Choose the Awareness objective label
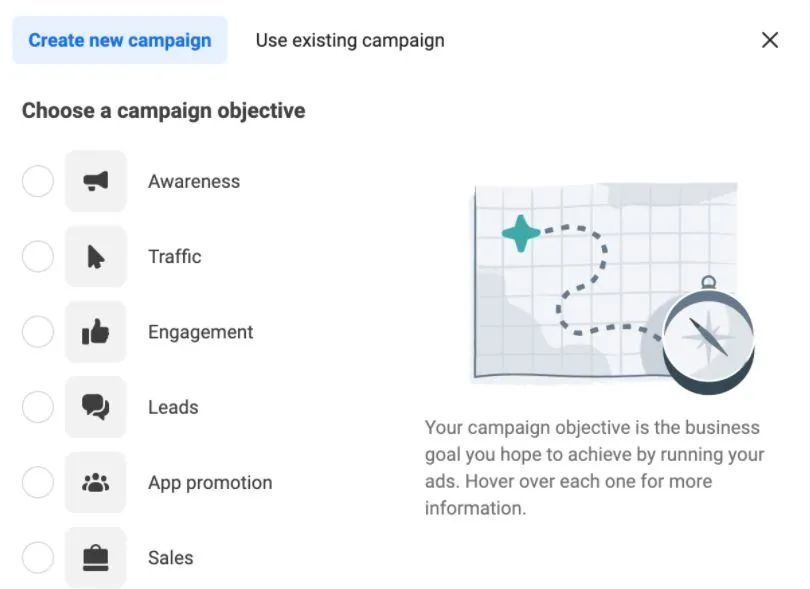Viewport: 810px width, 589px height. (x=194, y=181)
